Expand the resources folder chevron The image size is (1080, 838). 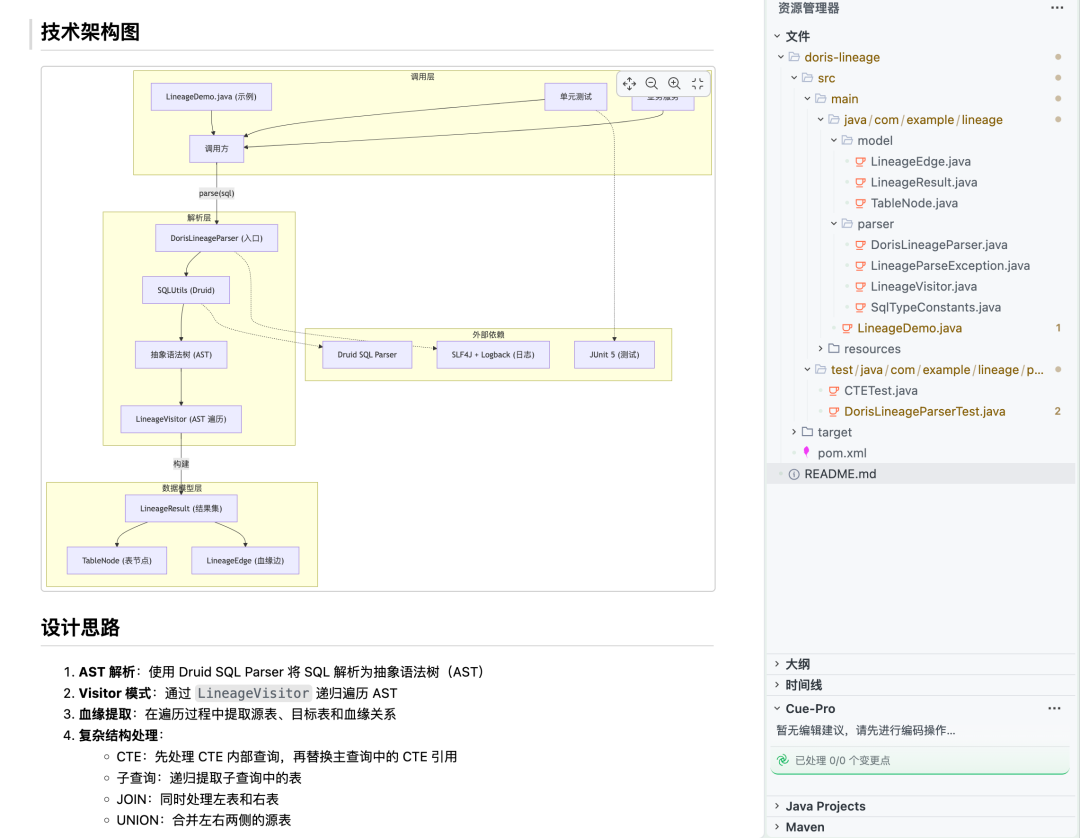point(820,349)
